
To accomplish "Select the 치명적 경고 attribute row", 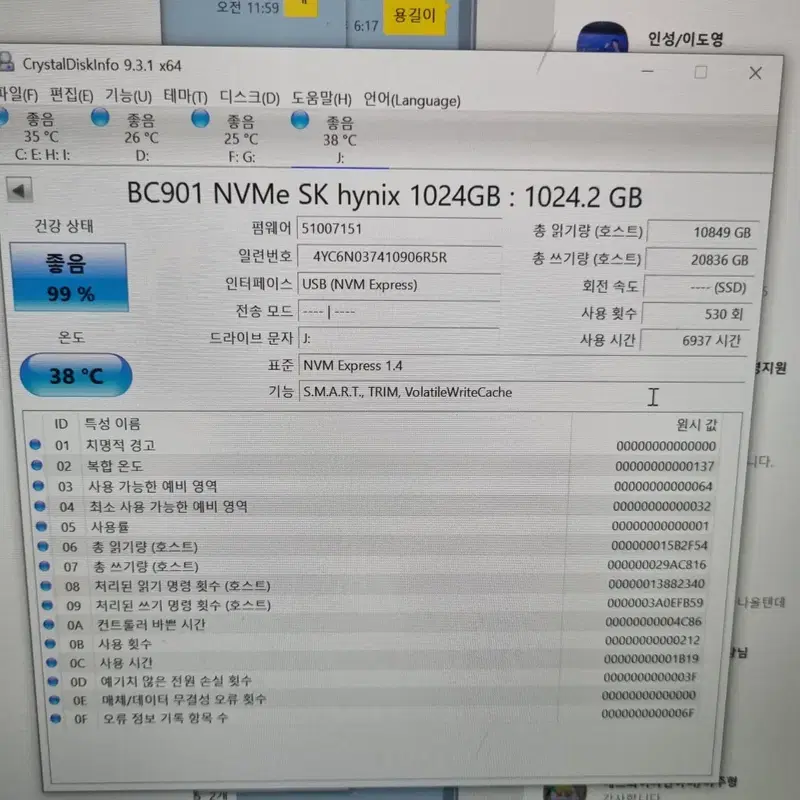I will click(375, 445).
